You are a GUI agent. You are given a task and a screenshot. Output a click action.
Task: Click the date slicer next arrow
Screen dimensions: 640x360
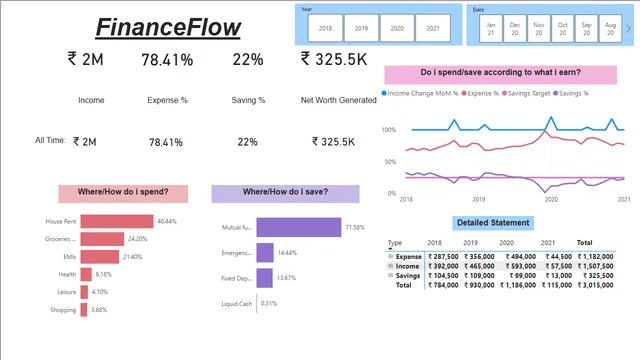[x=629, y=29]
